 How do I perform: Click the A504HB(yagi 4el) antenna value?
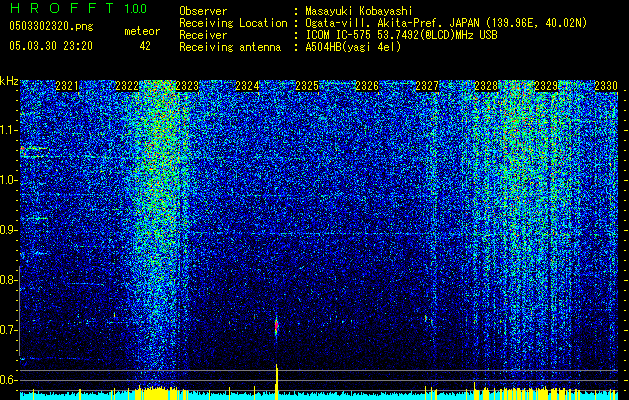pyautogui.click(x=353, y=47)
